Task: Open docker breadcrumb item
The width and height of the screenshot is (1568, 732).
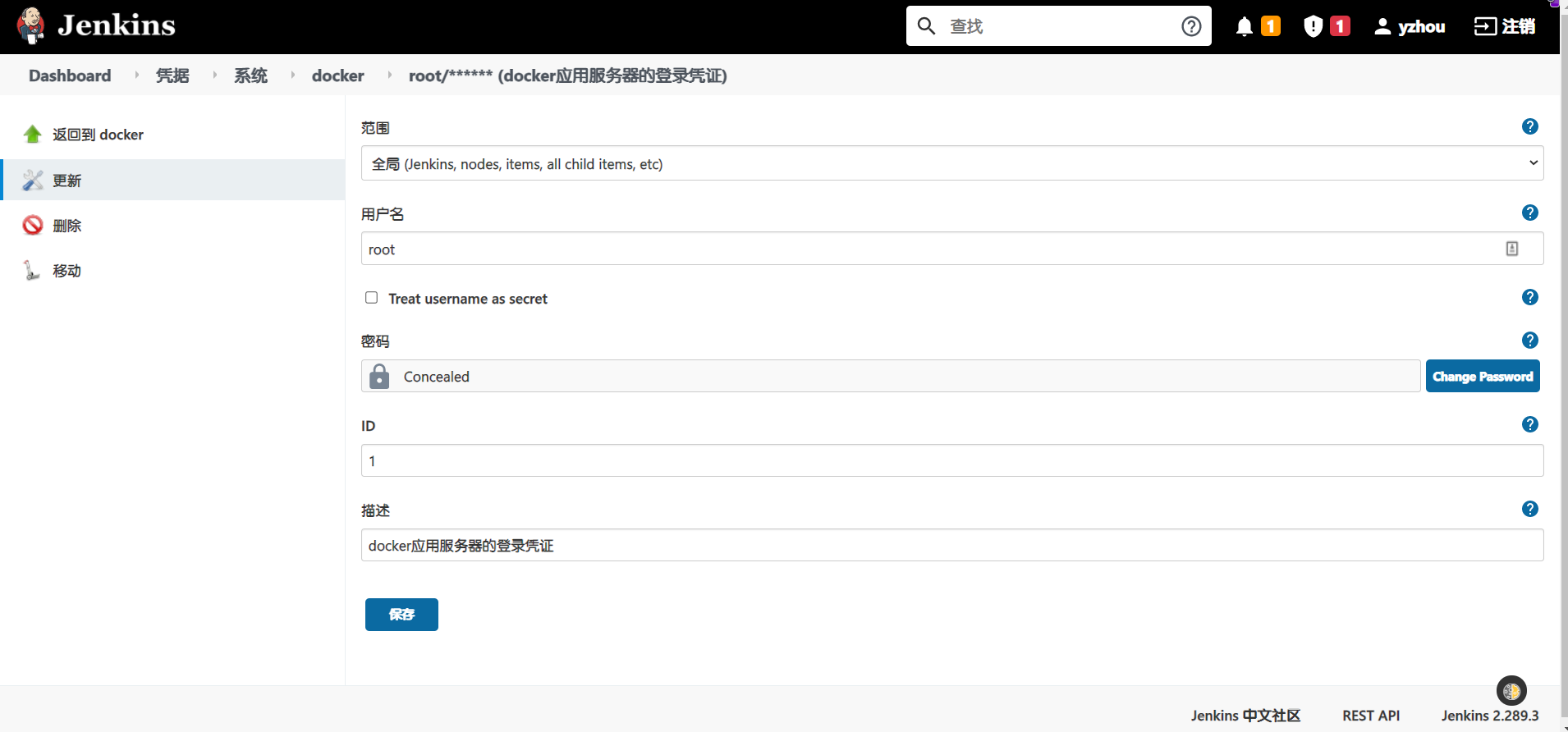Action: click(338, 75)
